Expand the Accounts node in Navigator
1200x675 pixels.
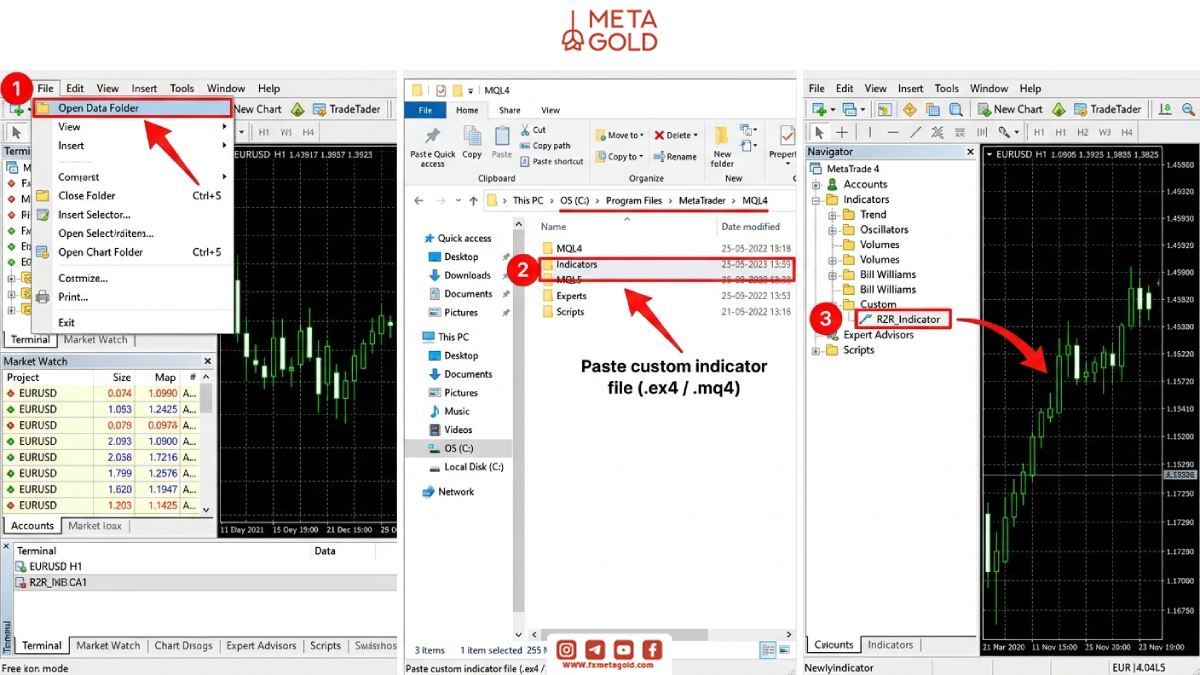816,184
